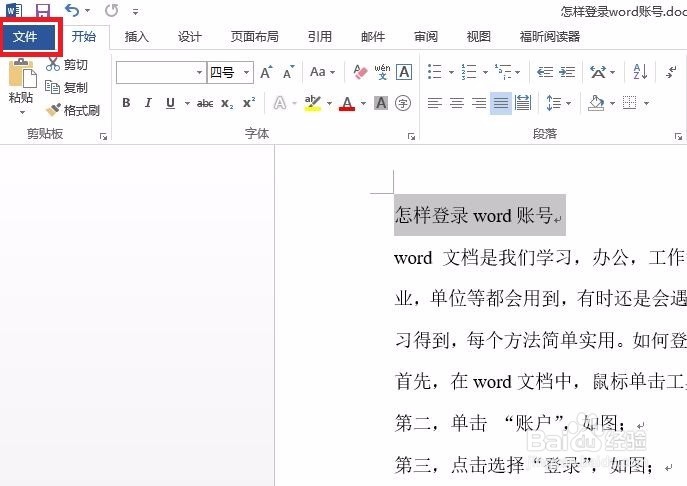687x486 pixels.
Task: Open the Undo history dropdown arrow
Action: [88, 11]
